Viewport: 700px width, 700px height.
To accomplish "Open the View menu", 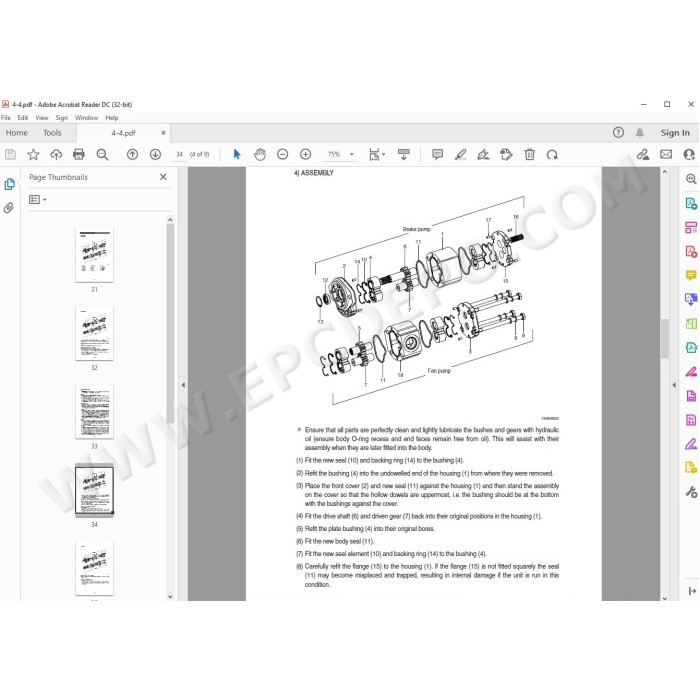I will [x=42, y=118].
